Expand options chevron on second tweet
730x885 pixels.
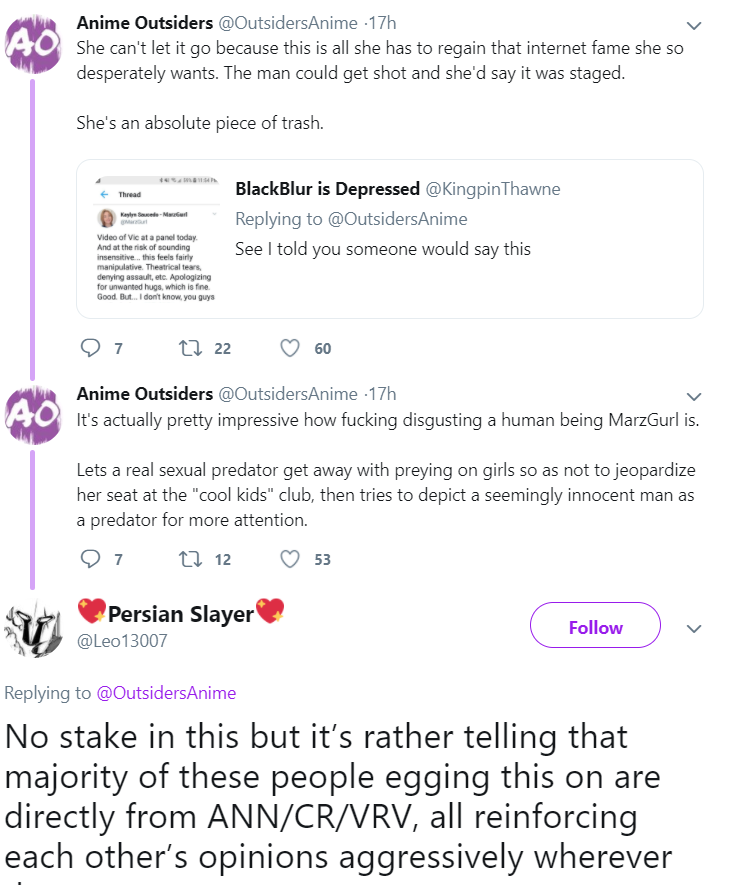(x=694, y=396)
